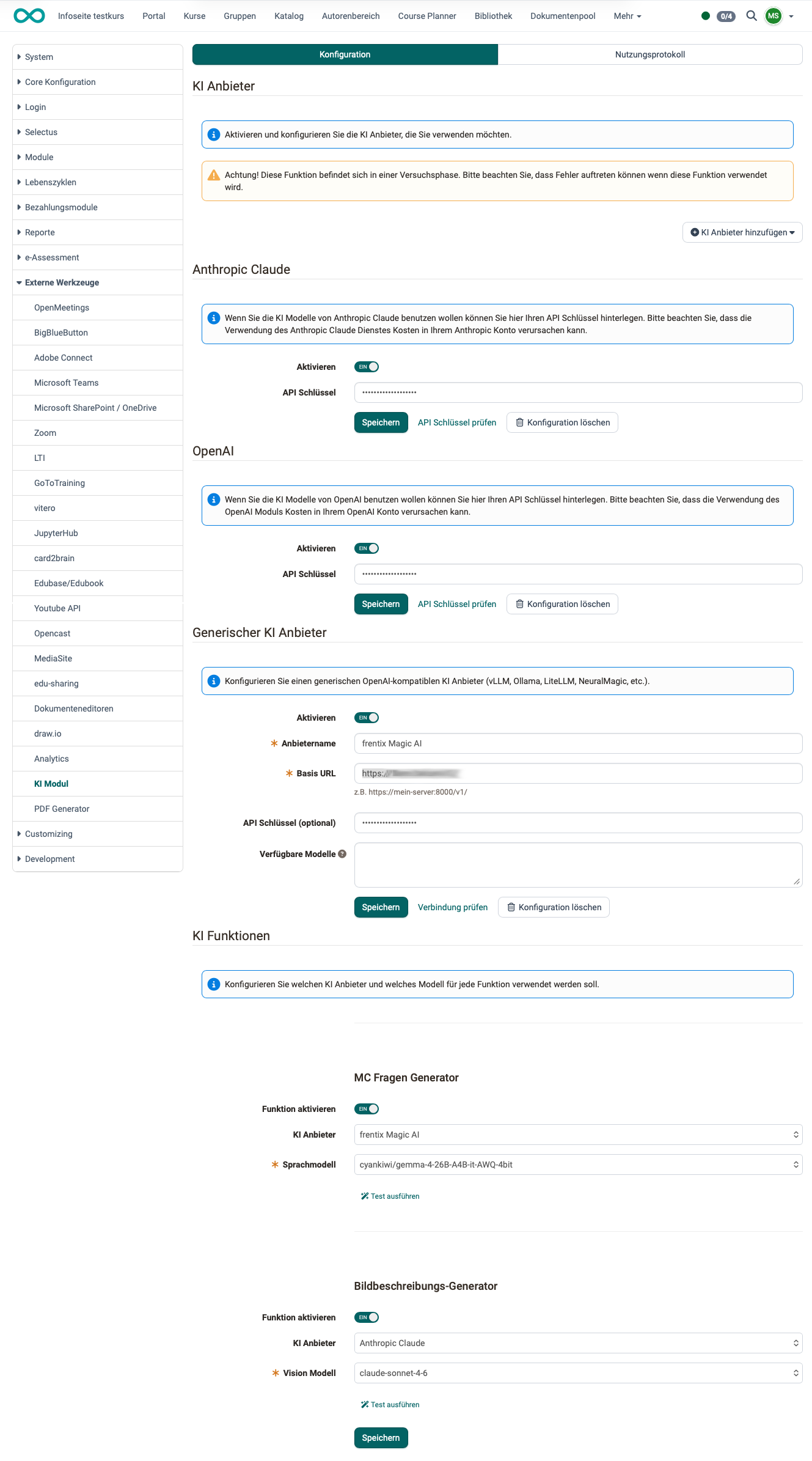Expand Core Konfiguration section
Screen dimensions: 812x1461
tap(98, 82)
